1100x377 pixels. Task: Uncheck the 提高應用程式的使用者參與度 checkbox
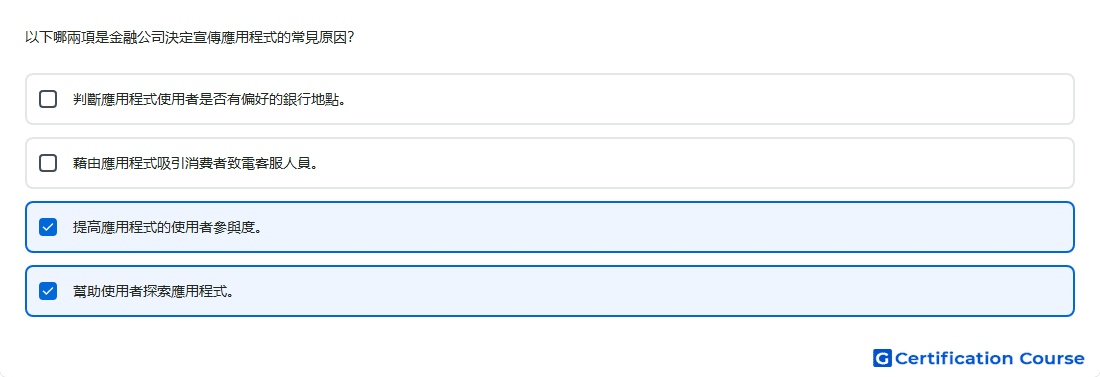[48, 227]
